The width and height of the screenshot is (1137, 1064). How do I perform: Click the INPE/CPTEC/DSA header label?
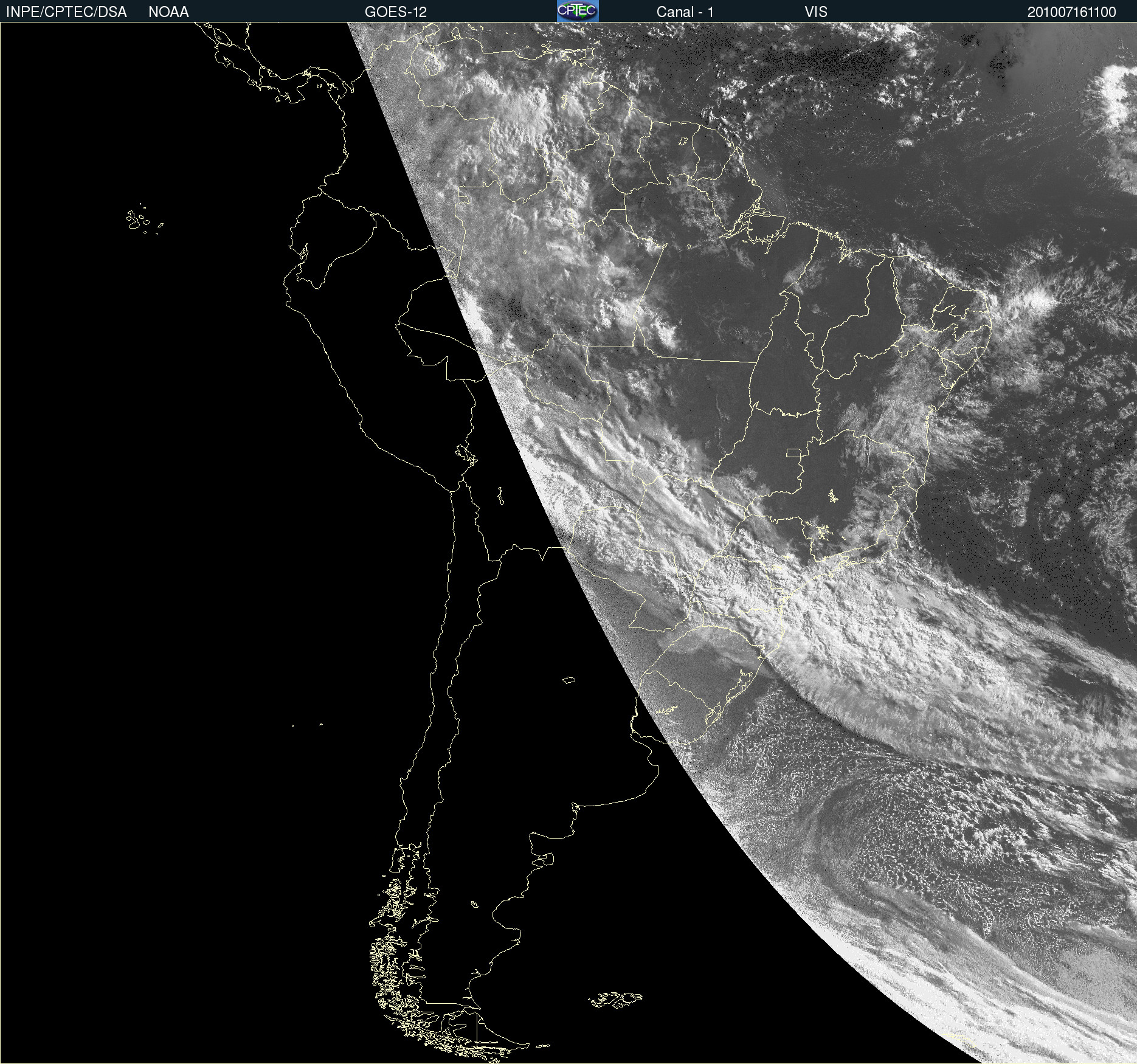66,12
